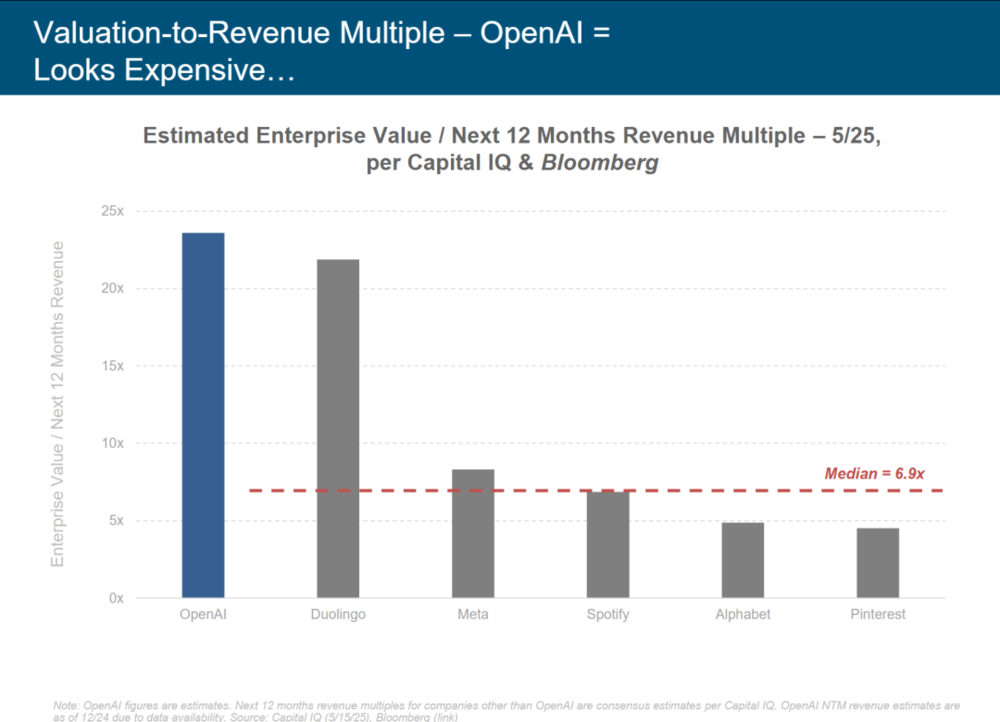Screen dimensions: 1000x722
Task: Click the vertical y-axis title text
Action: [57, 404]
